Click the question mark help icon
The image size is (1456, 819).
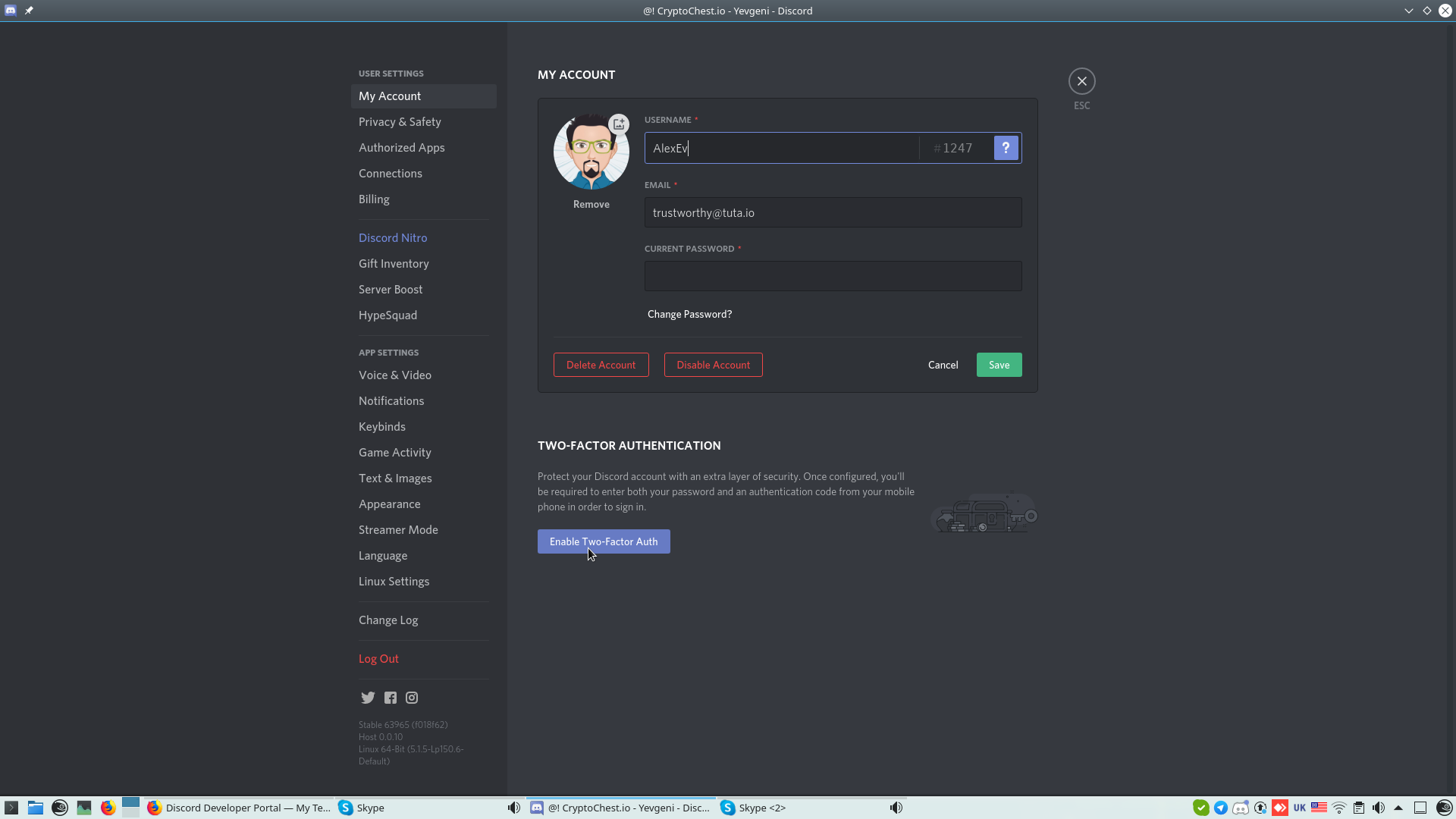point(1006,148)
